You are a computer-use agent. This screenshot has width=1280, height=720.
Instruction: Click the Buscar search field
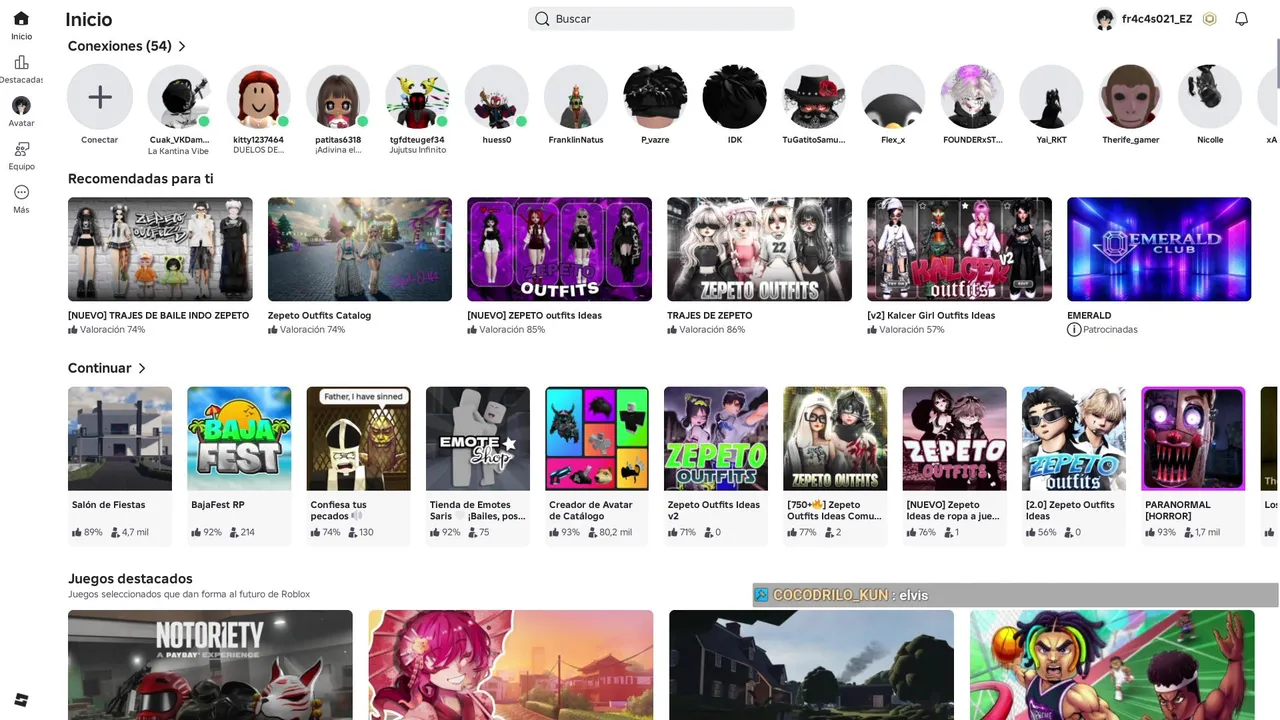(x=661, y=19)
